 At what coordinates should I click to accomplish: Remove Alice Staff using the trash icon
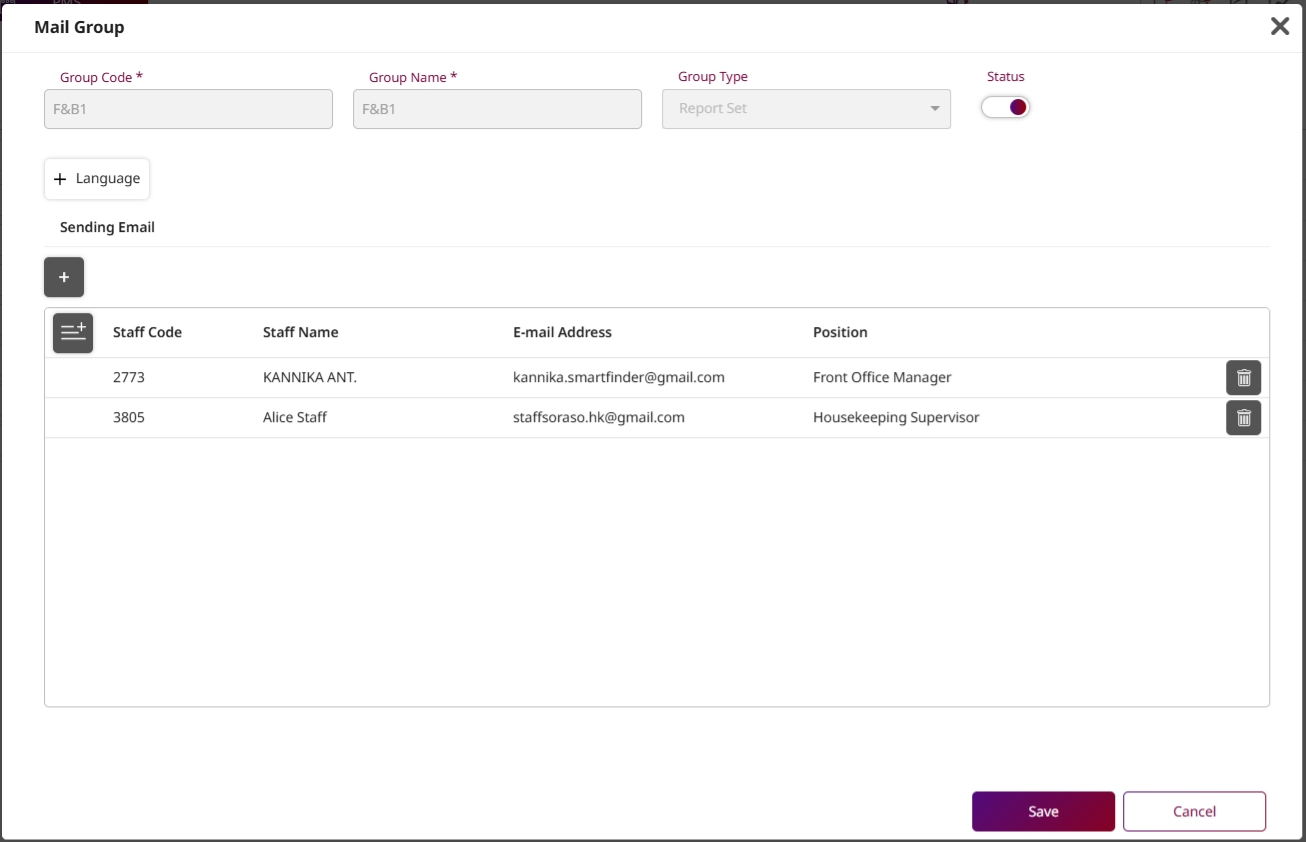click(x=1243, y=418)
